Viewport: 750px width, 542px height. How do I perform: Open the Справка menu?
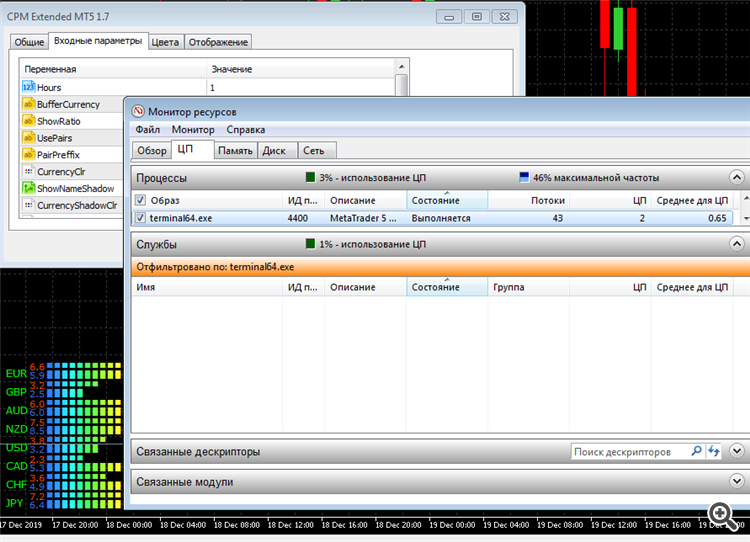[246, 130]
